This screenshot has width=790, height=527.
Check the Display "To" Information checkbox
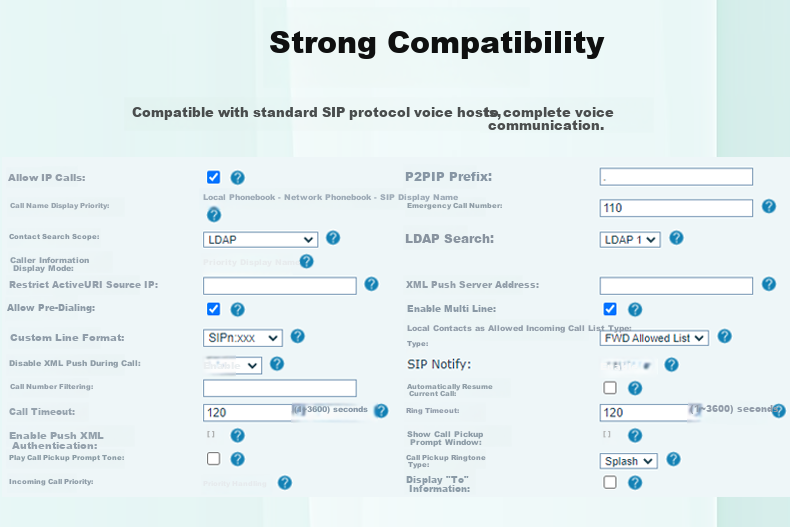click(x=610, y=482)
